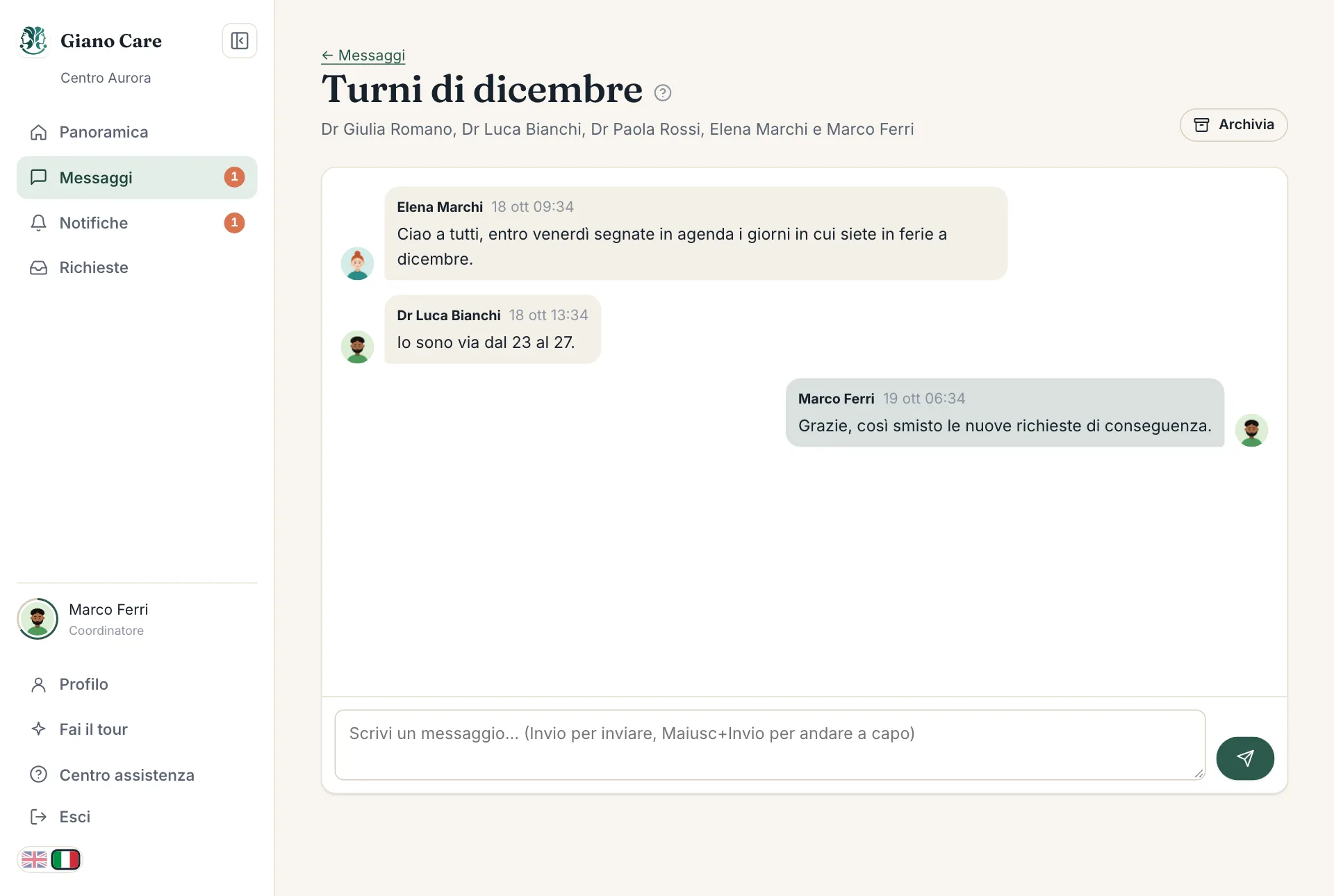Collapse the sidebar panel icon

pyautogui.click(x=240, y=41)
